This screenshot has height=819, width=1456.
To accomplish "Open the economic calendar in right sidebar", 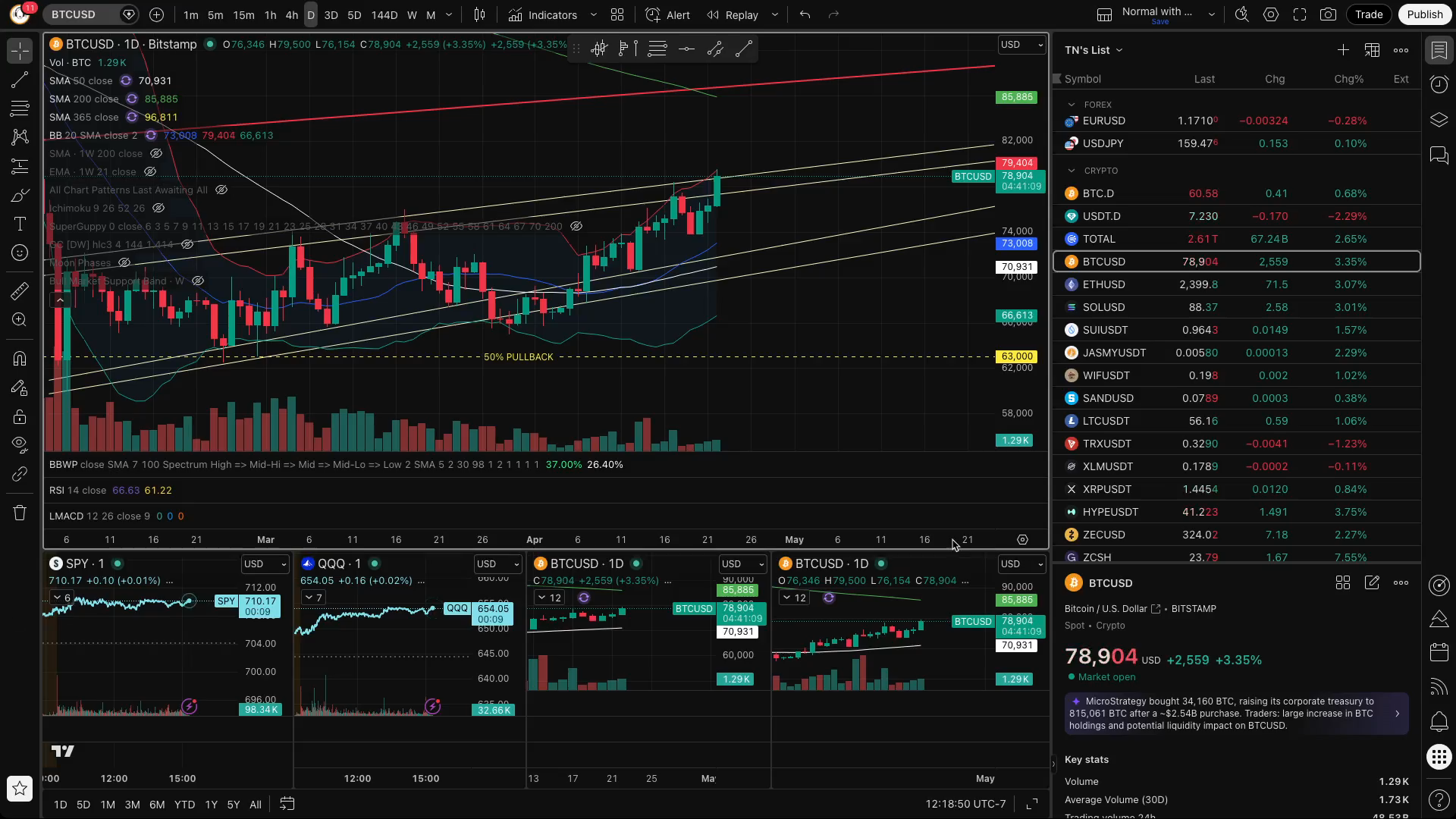I will pyautogui.click(x=1439, y=652).
